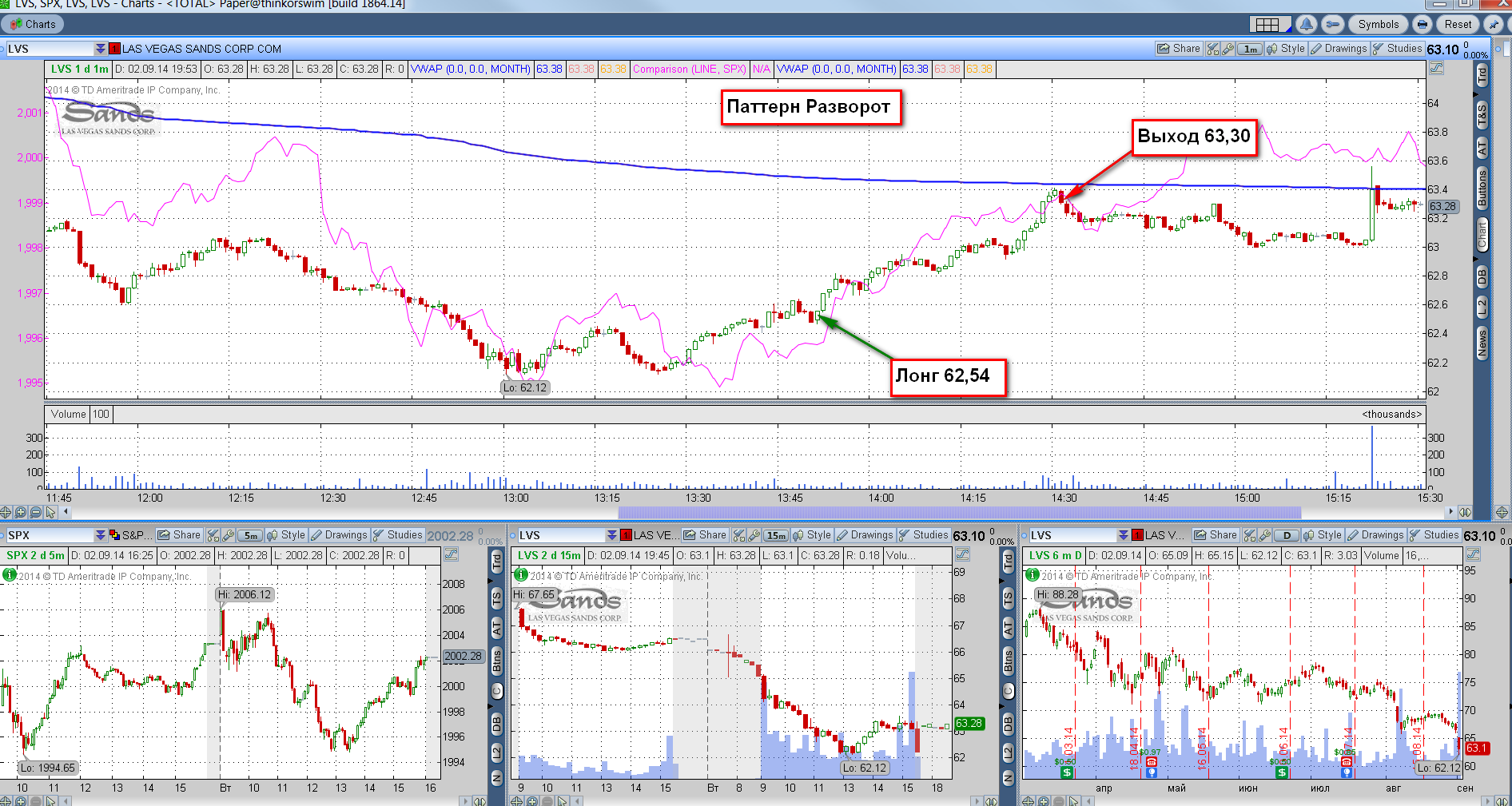This screenshot has height=806, width=1512.
Task: Expand the SPX symbol dropdown
Action: pos(100,535)
